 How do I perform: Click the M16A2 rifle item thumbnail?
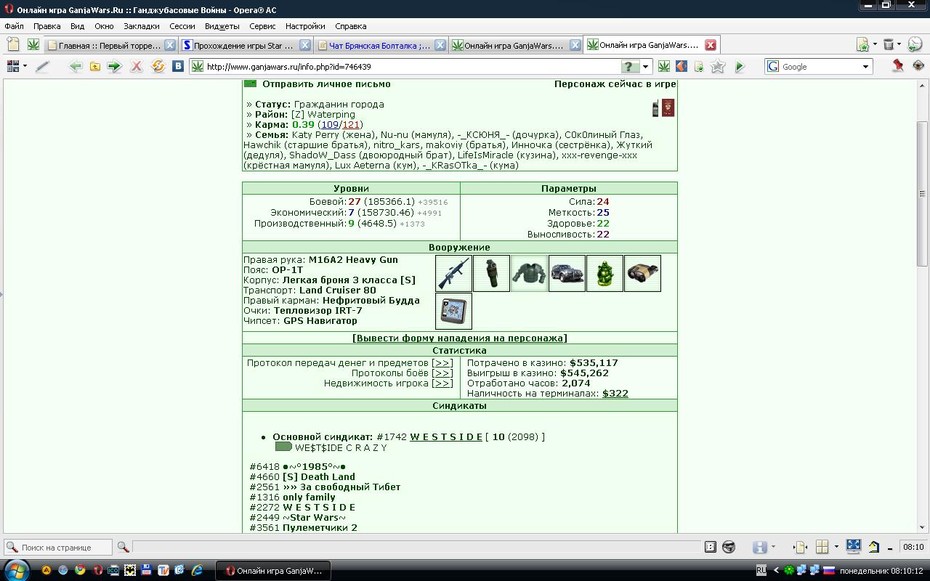tap(454, 273)
